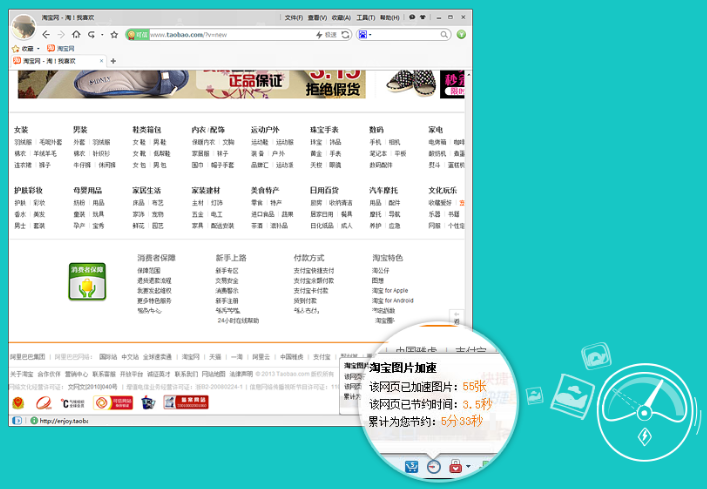This screenshot has height=489, width=707.
Task: Click the magnifier search icon
Action: pos(444,35)
